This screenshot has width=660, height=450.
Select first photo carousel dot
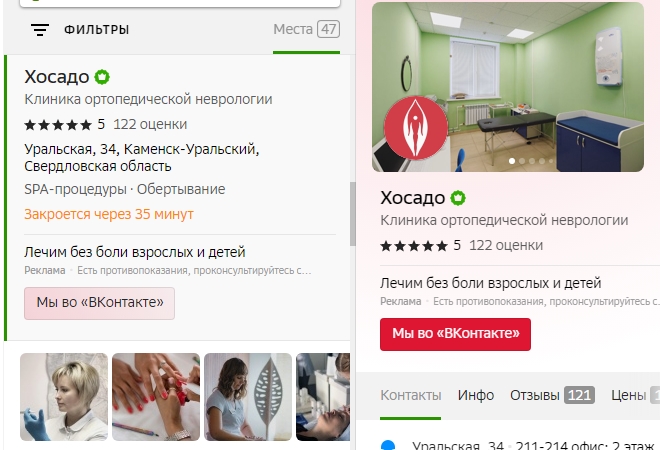tap(512, 161)
